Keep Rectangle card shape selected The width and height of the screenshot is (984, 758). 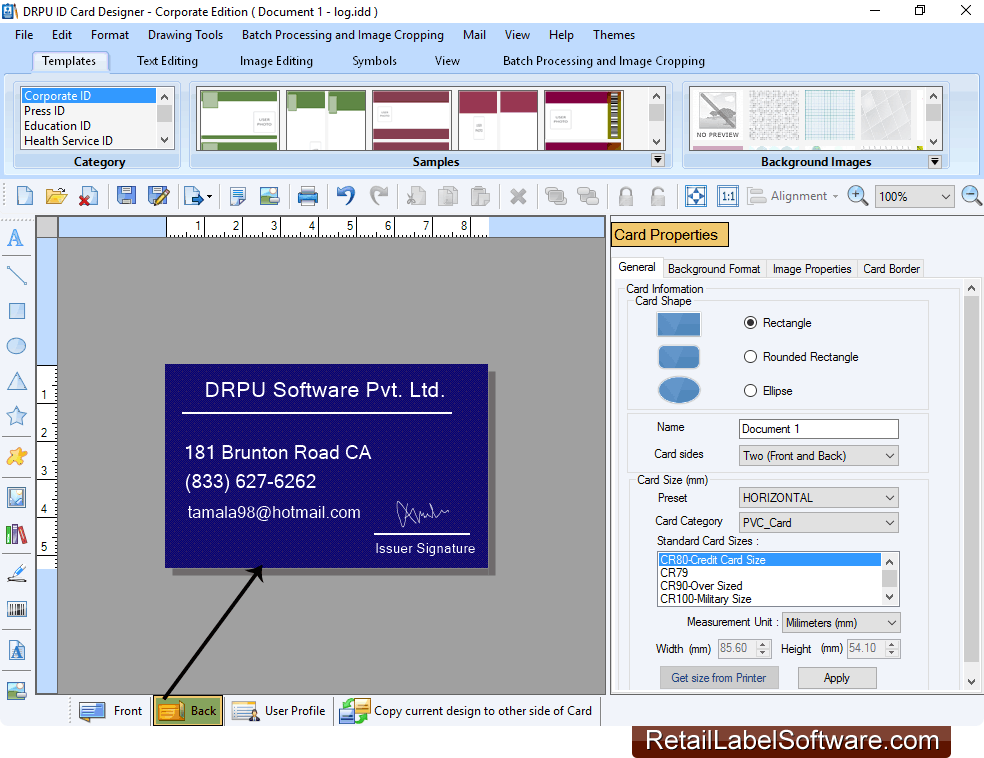tap(749, 322)
